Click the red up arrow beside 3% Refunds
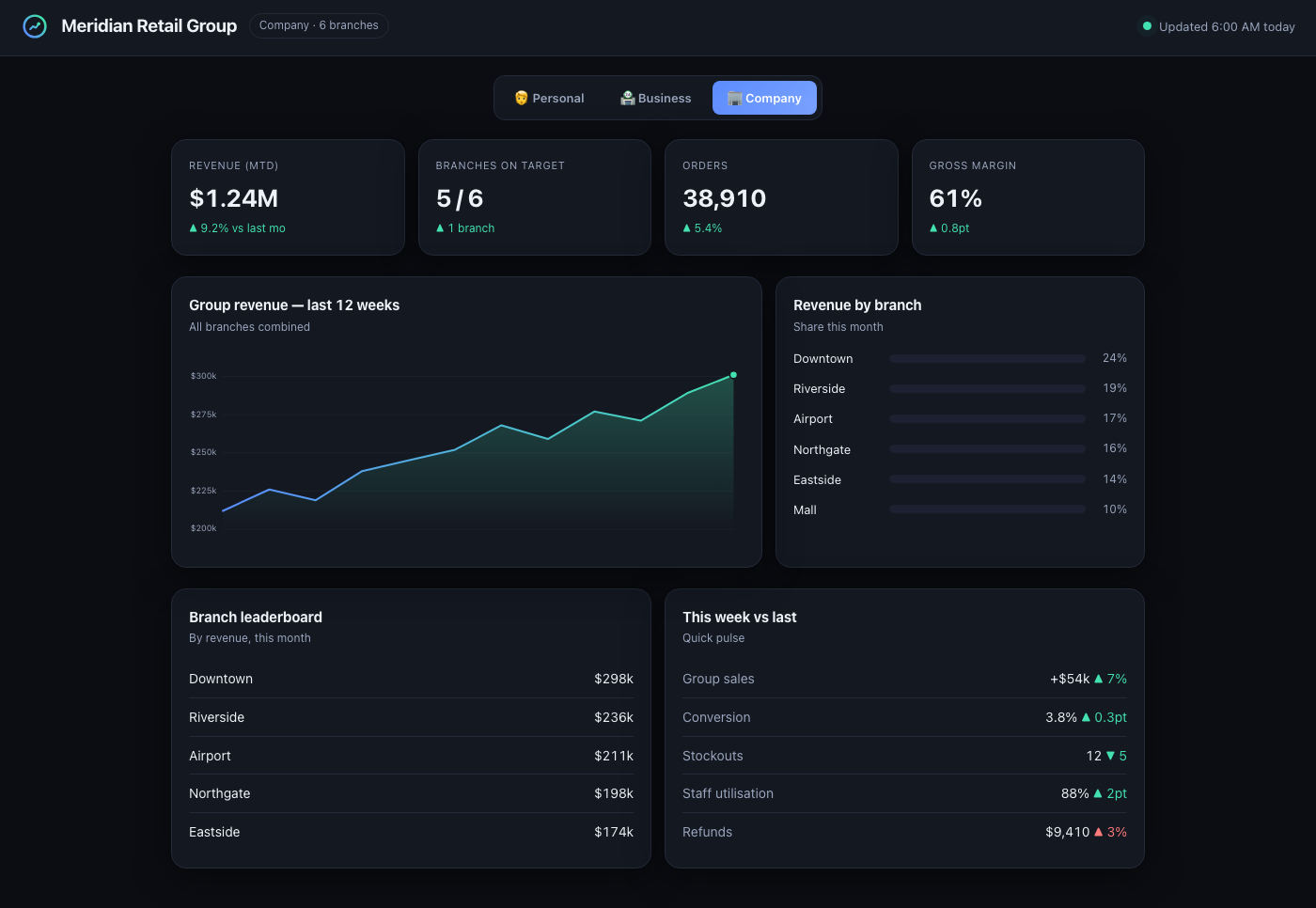 1099,832
